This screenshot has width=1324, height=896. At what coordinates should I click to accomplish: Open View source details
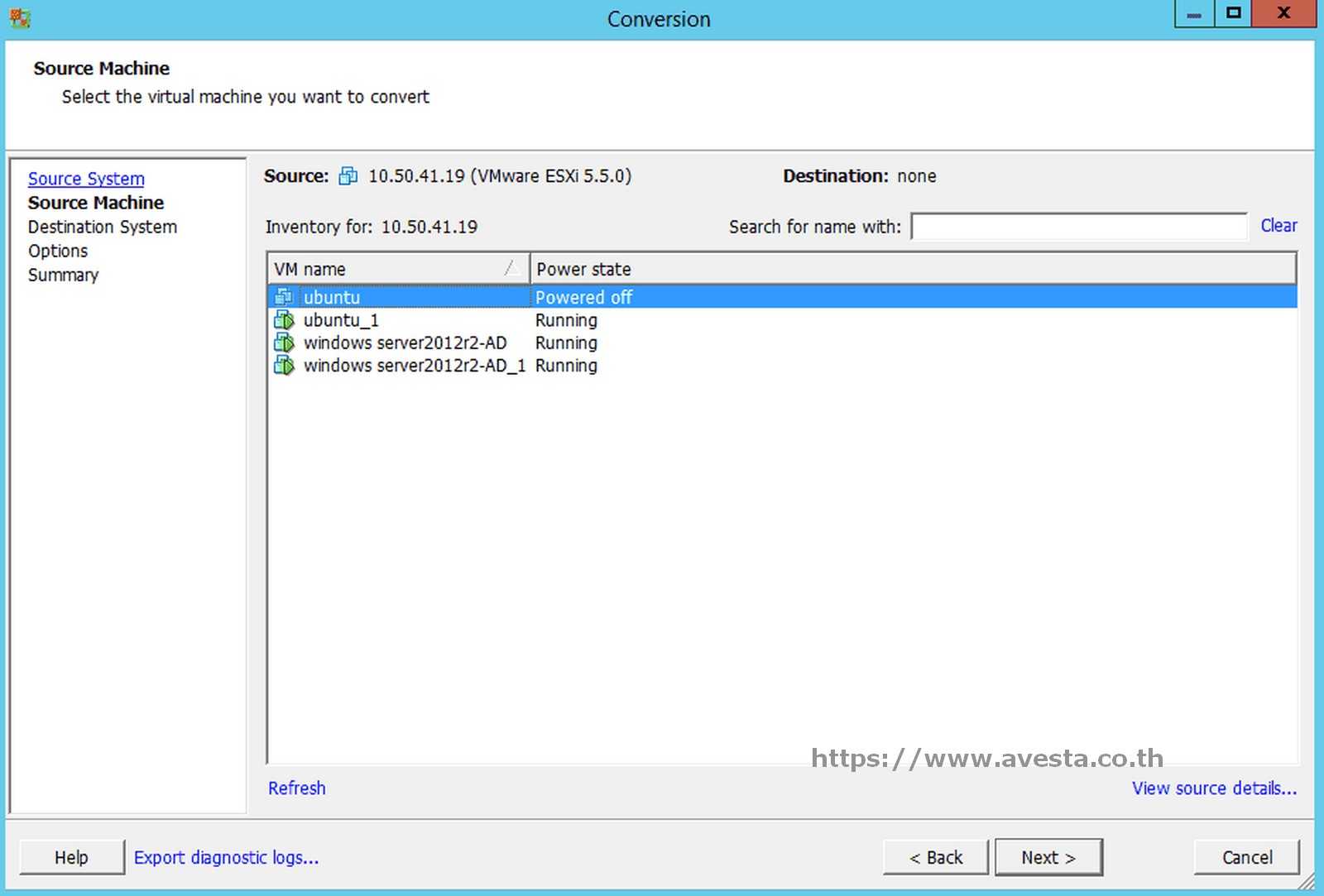coord(1214,788)
